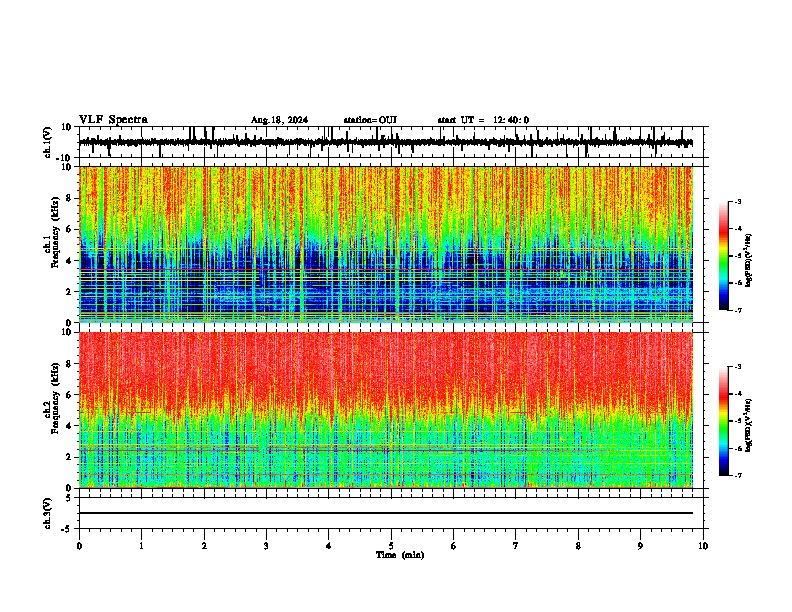Click the "10" tick on the time axis
Screen dimensions: 792x612
pyautogui.click(x=703, y=546)
